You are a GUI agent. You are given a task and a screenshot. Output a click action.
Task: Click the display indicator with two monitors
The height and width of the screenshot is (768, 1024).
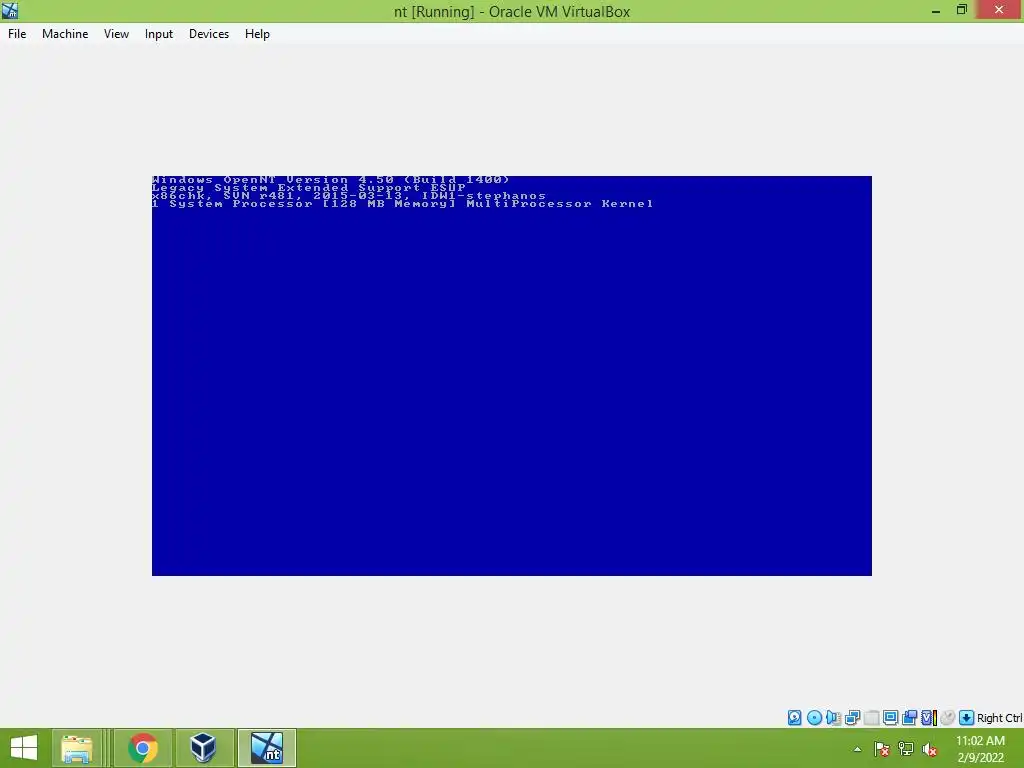(x=909, y=718)
